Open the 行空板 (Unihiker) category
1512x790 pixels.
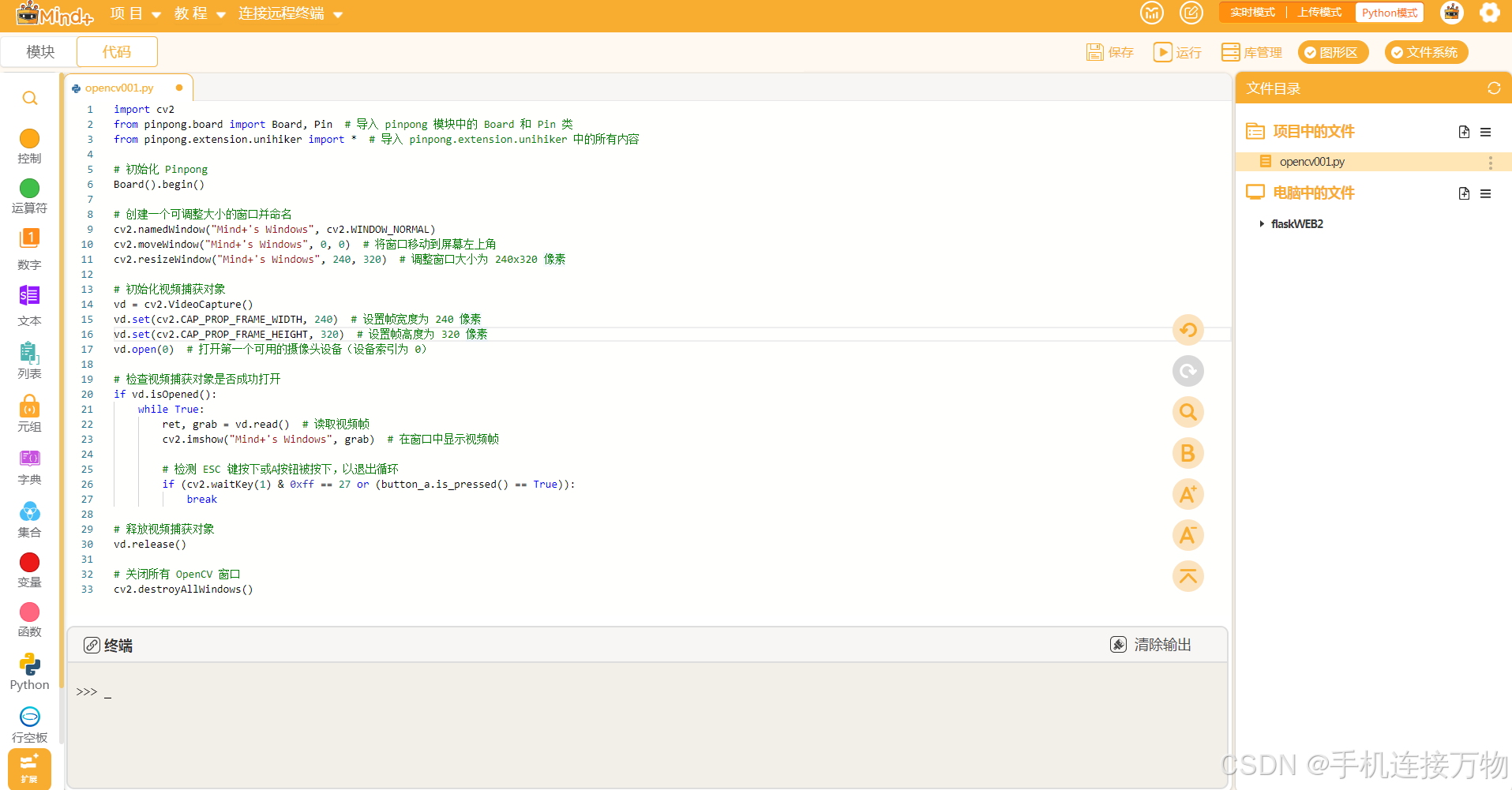pyautogui.click(x=29, y=725)
